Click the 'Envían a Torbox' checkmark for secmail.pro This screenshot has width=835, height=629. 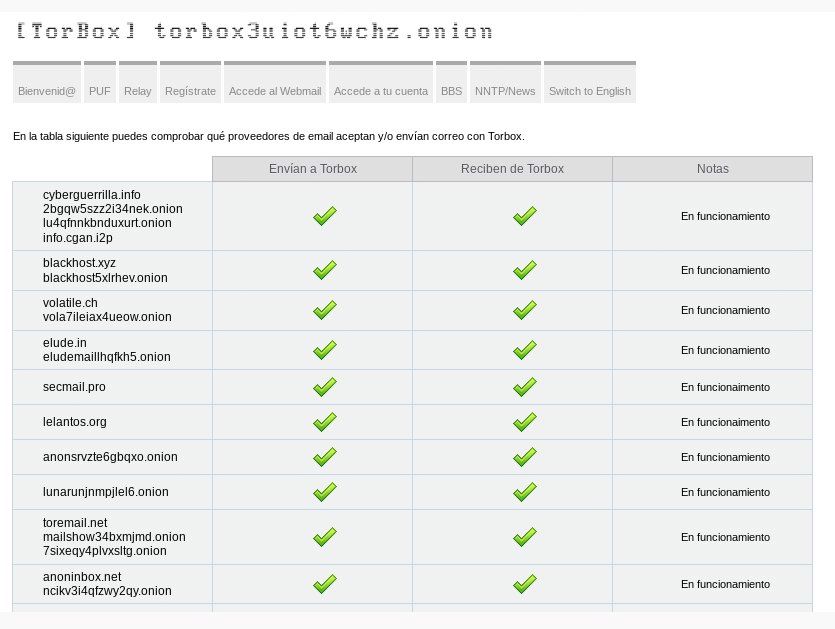point(324,387)
